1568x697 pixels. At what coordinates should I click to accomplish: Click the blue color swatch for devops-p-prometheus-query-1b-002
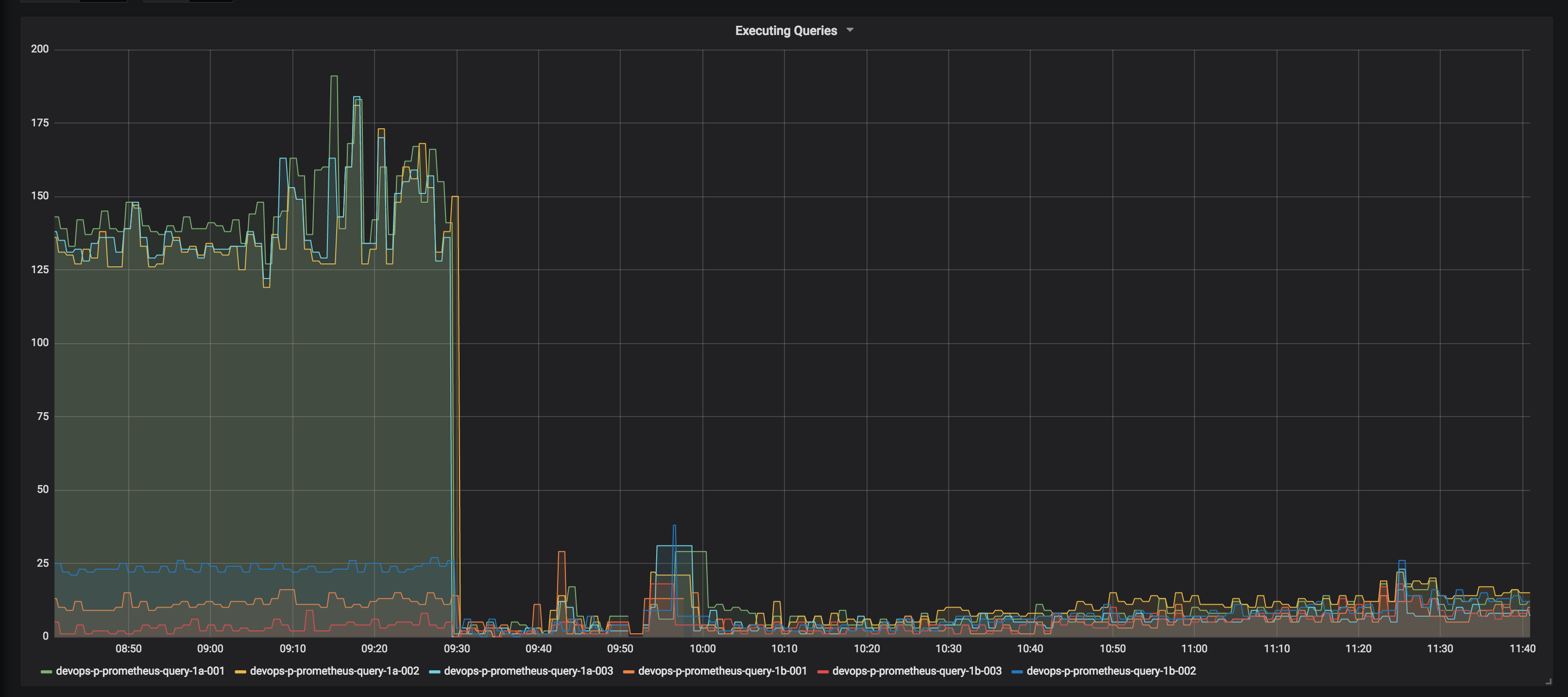coord(1016,671)
